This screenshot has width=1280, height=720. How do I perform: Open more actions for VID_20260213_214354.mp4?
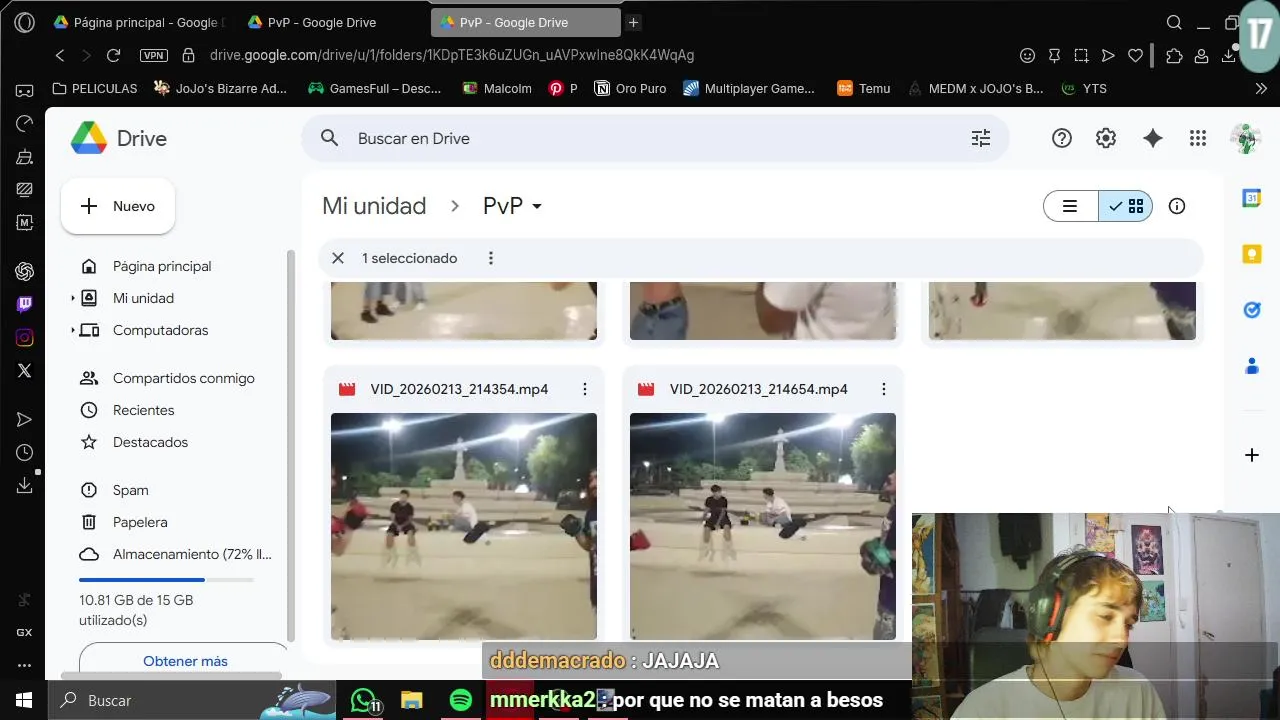tap(584, 389)
